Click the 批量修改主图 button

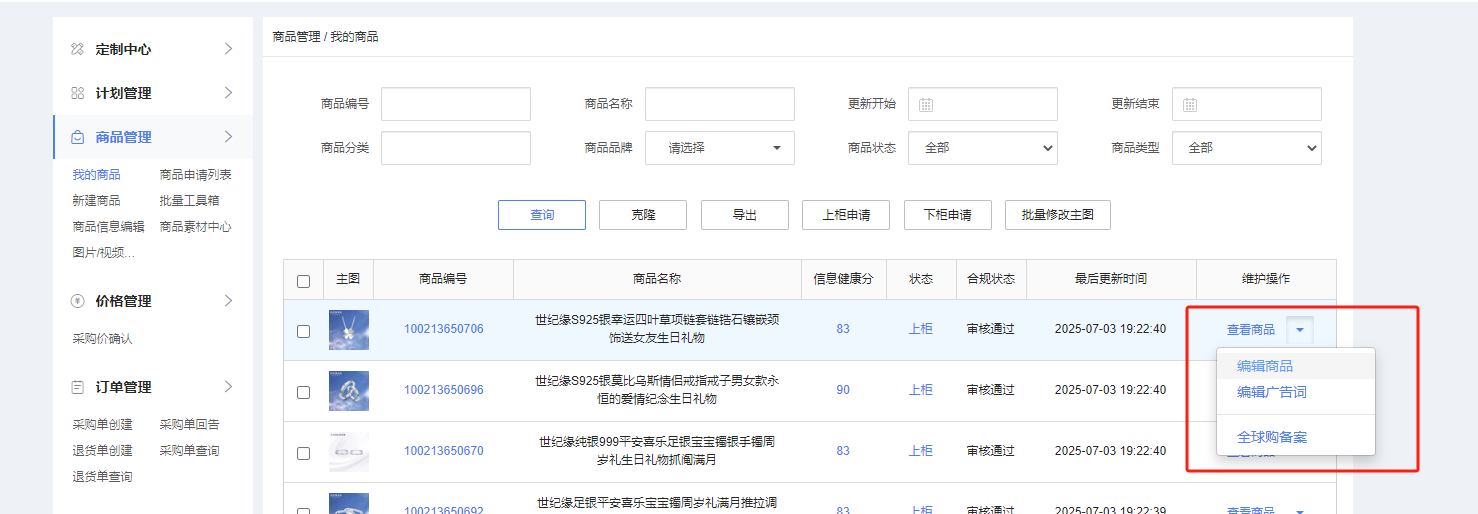point(1057,215)
